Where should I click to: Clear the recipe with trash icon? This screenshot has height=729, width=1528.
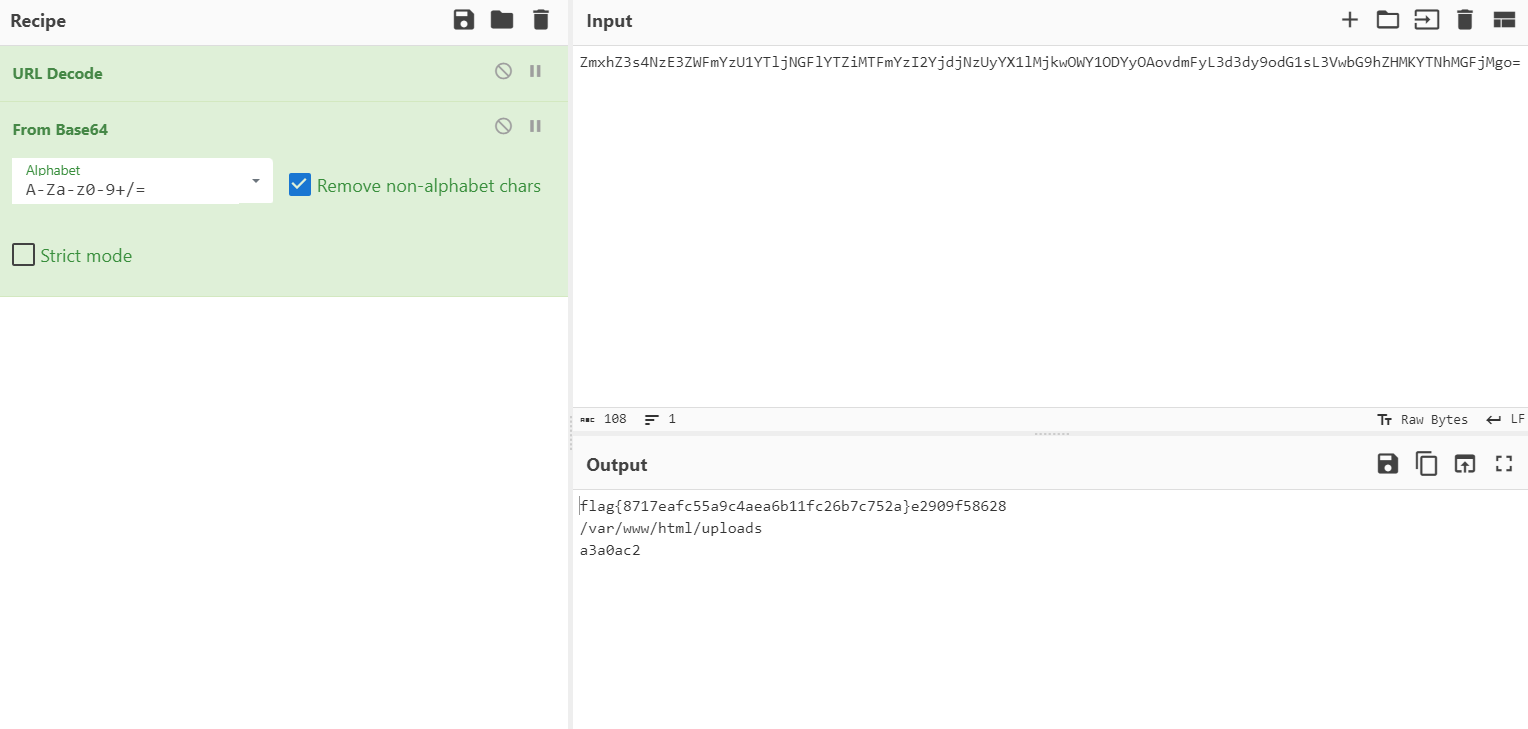point(541,20)
